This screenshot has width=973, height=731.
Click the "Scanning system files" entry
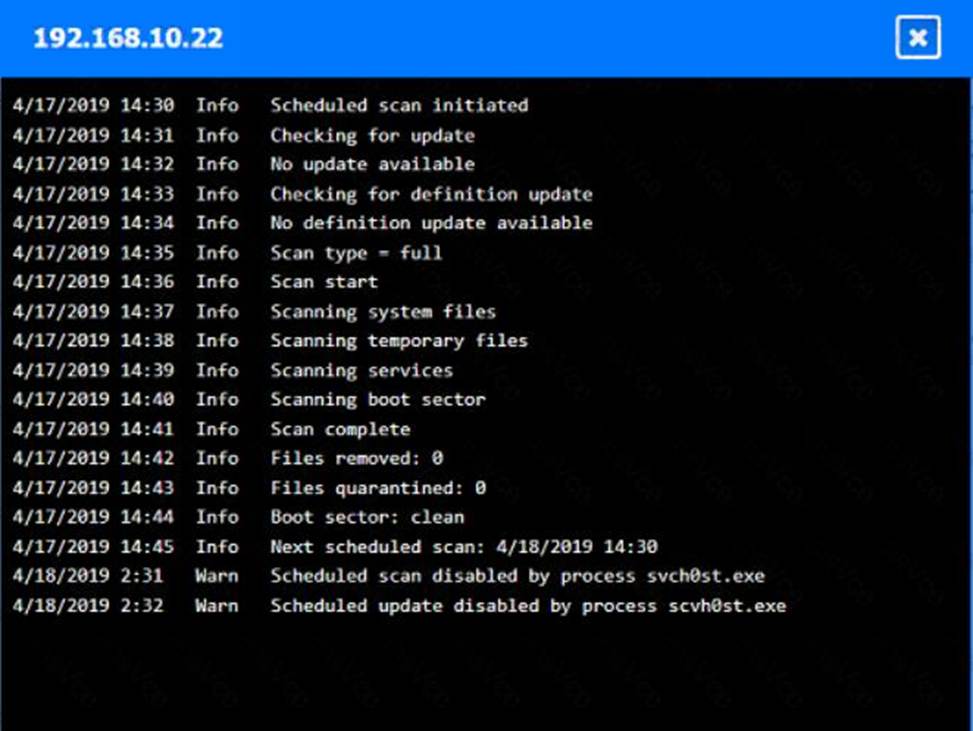[383, 312]
